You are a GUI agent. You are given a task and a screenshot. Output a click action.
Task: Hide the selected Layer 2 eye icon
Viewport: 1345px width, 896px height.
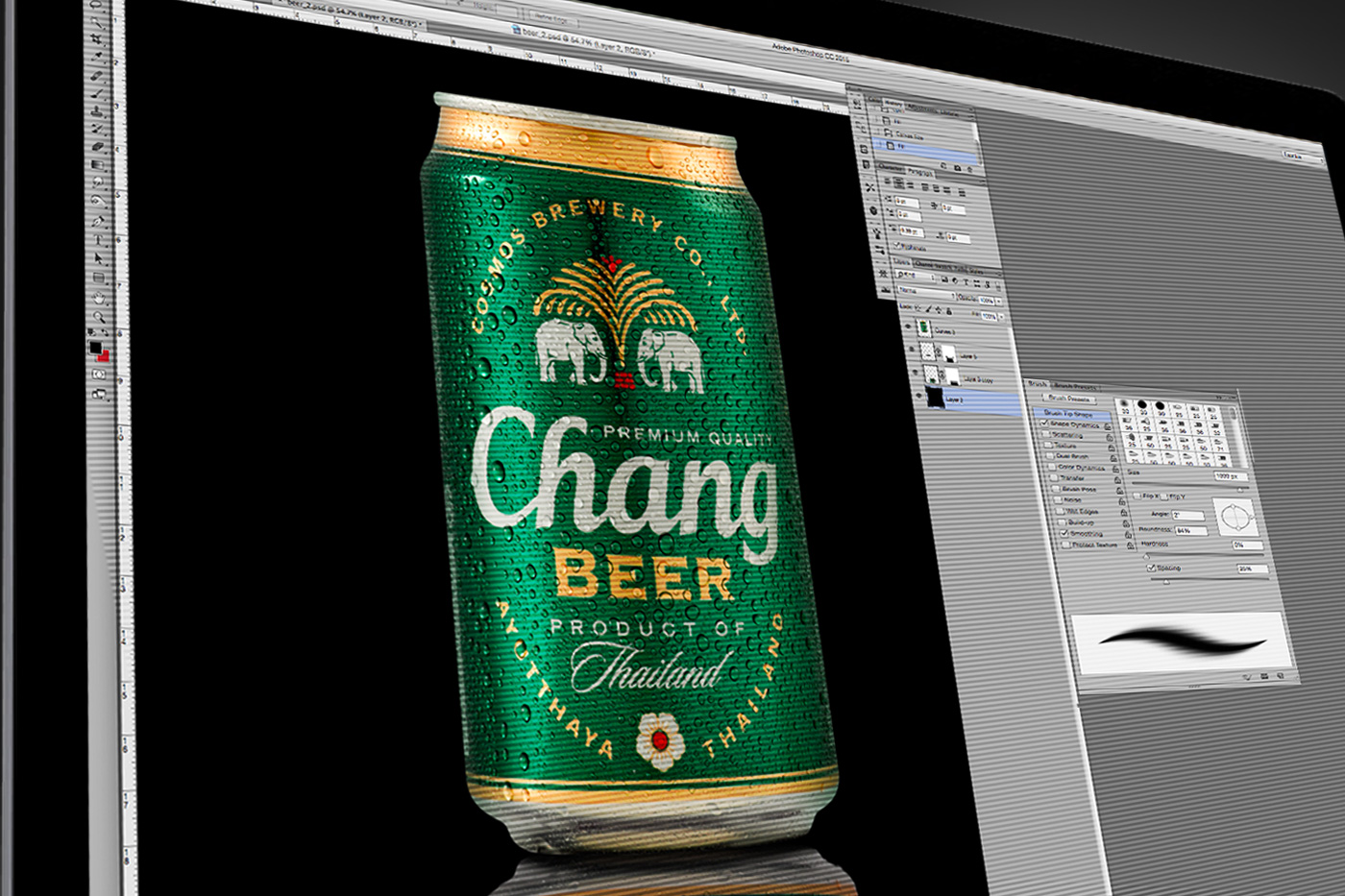[x=918, y=395]
